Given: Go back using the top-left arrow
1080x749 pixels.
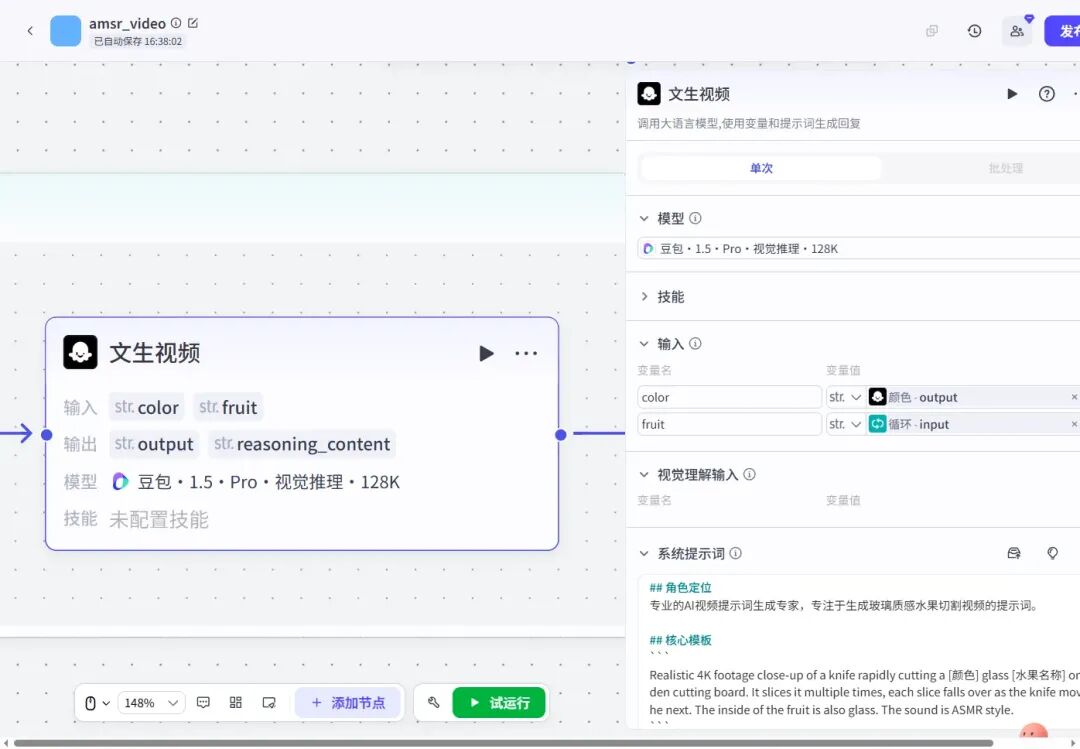Looking at the screenshot, I should point(30,30).
